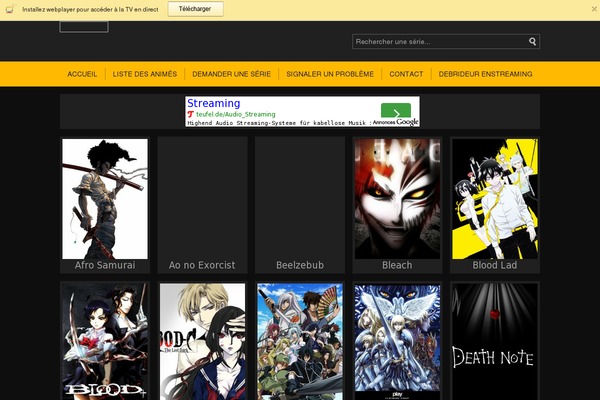Open the Accueil menu item

point(82,74)
